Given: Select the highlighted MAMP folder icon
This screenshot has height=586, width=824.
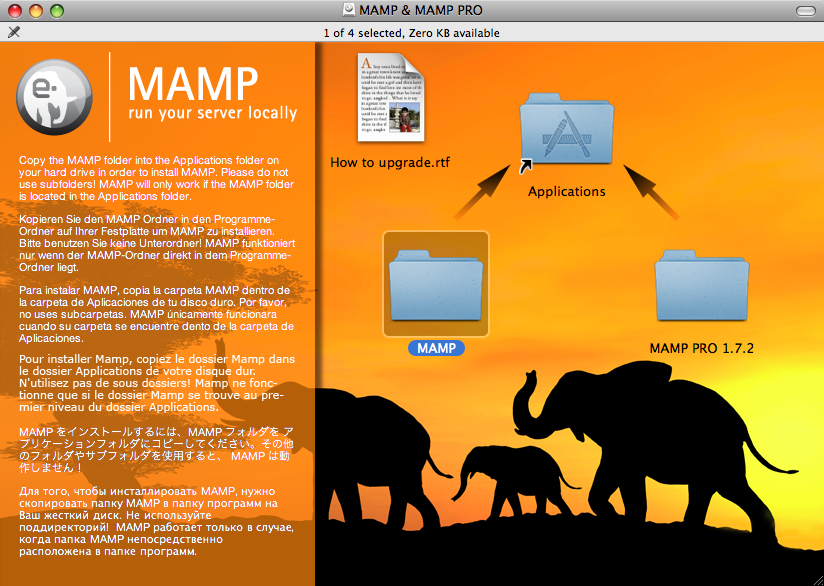Looking at the screenshot, I should click(435, 284).
